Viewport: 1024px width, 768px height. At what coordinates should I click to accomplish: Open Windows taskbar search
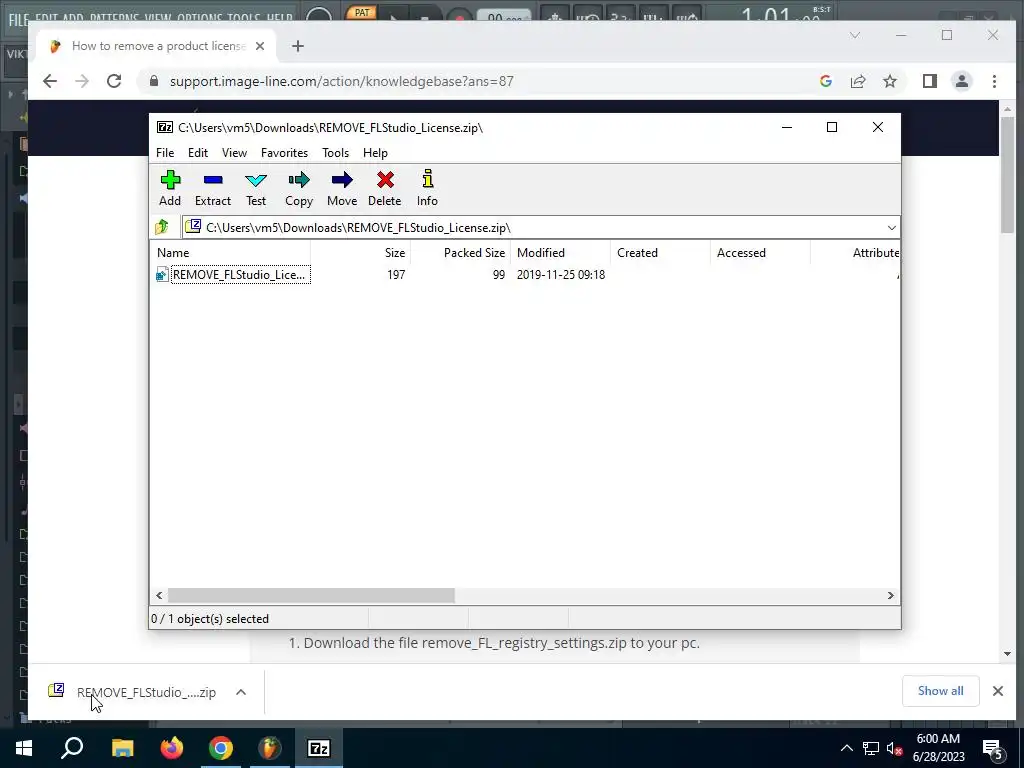pos(72,748)
